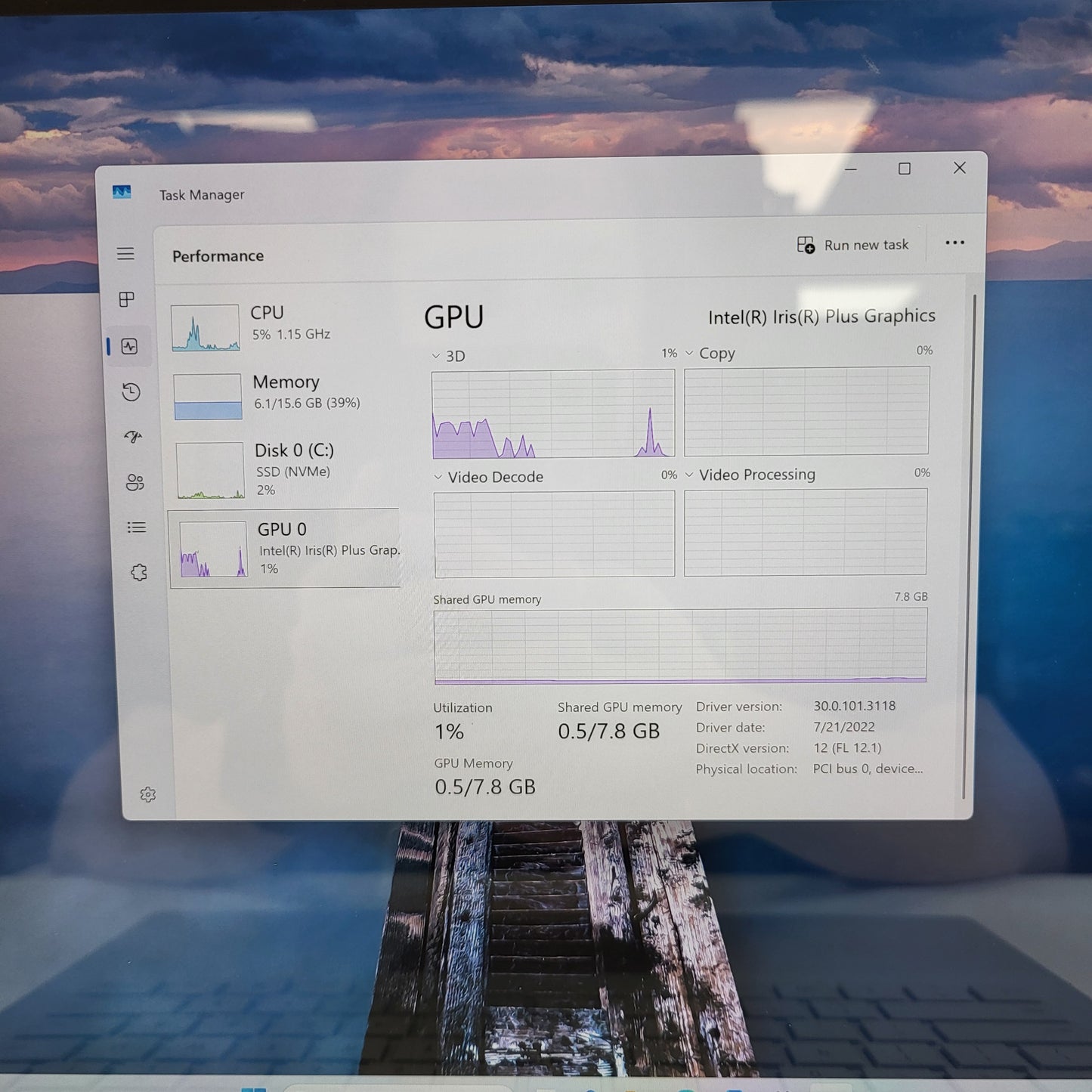This screenshot has width=1092, height=1092.
Task: Open the Users page icon
Action: click(x=134, y=482)
